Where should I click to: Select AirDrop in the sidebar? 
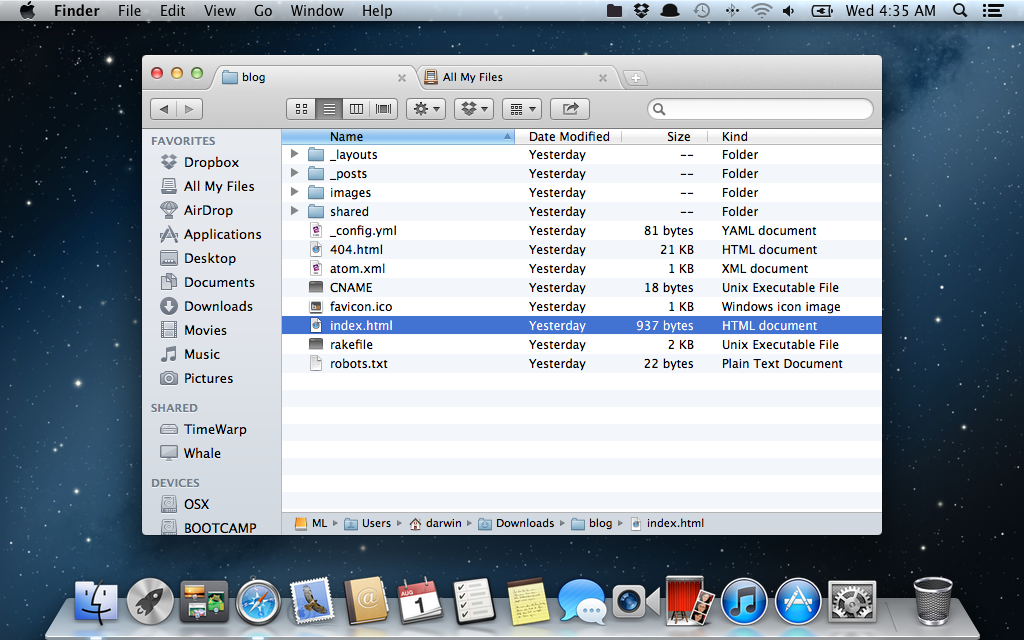click(x=210, y=210)
